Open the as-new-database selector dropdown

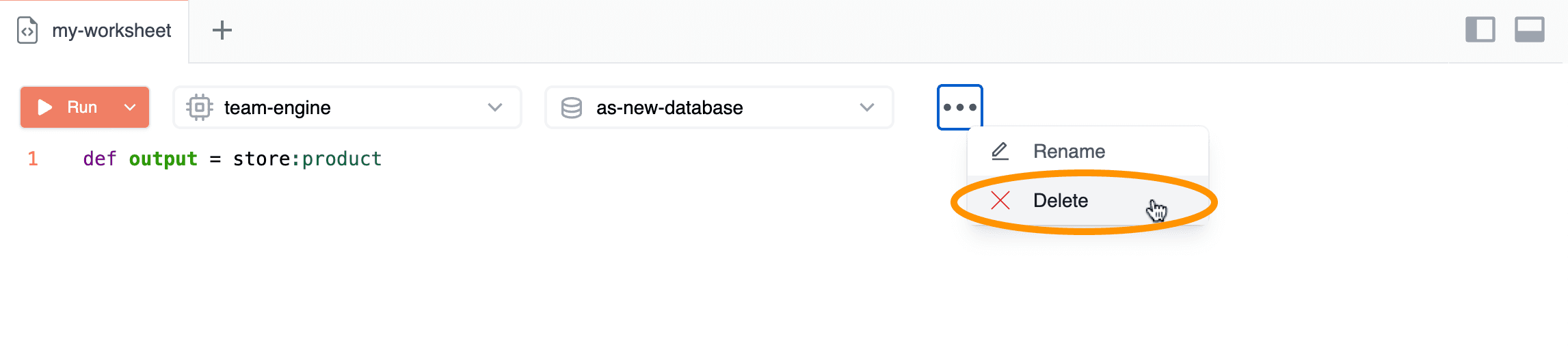866,107
